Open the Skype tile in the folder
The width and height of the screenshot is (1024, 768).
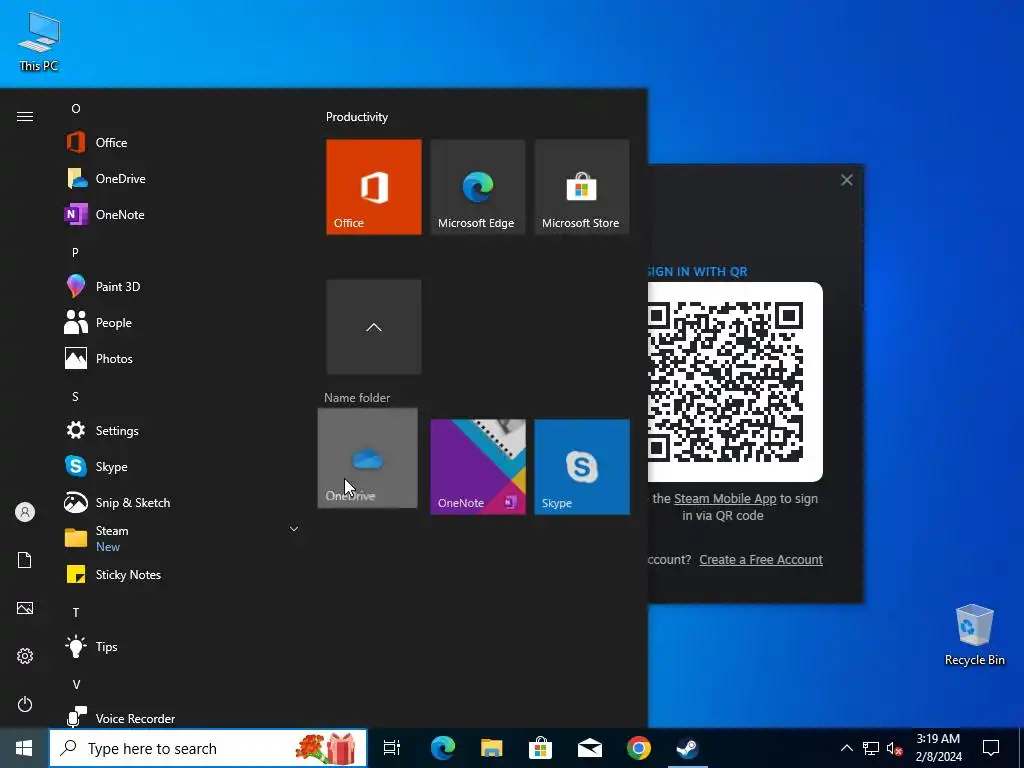pyautogui.click(x=581, y=467)
